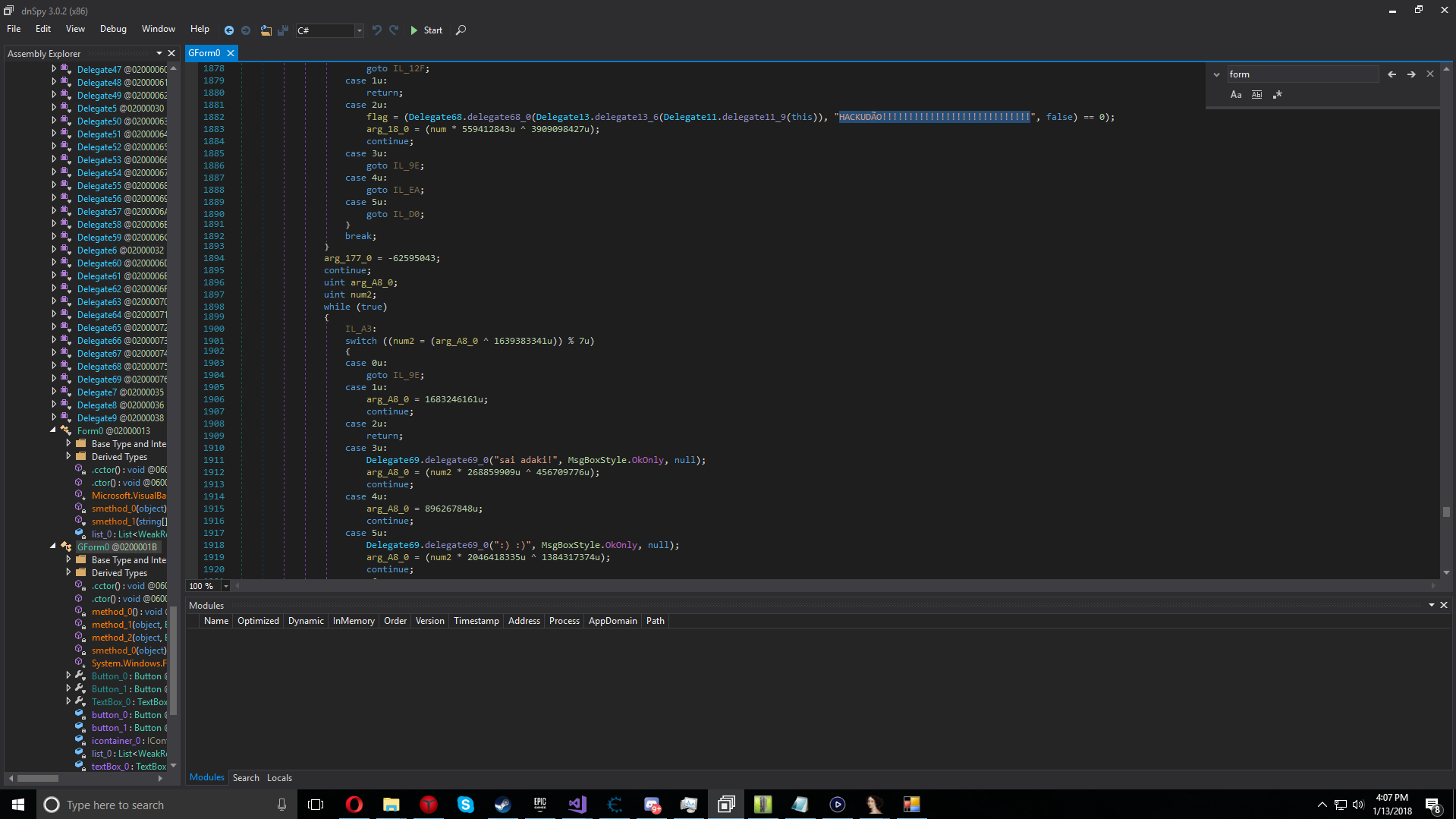Viewport: 1456px width, 819px height.
Task: Click the Open assembly folder icon
Action: [266, 30]
